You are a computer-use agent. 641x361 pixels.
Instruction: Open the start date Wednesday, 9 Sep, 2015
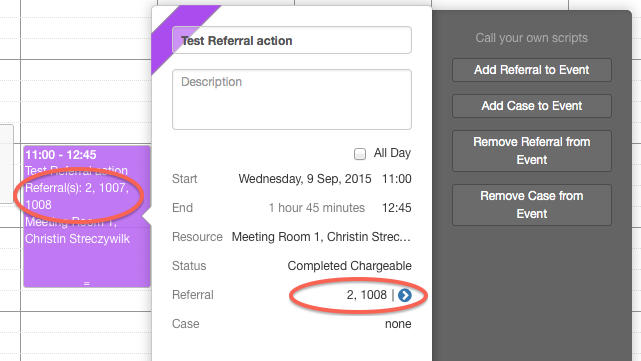point(305,179)
